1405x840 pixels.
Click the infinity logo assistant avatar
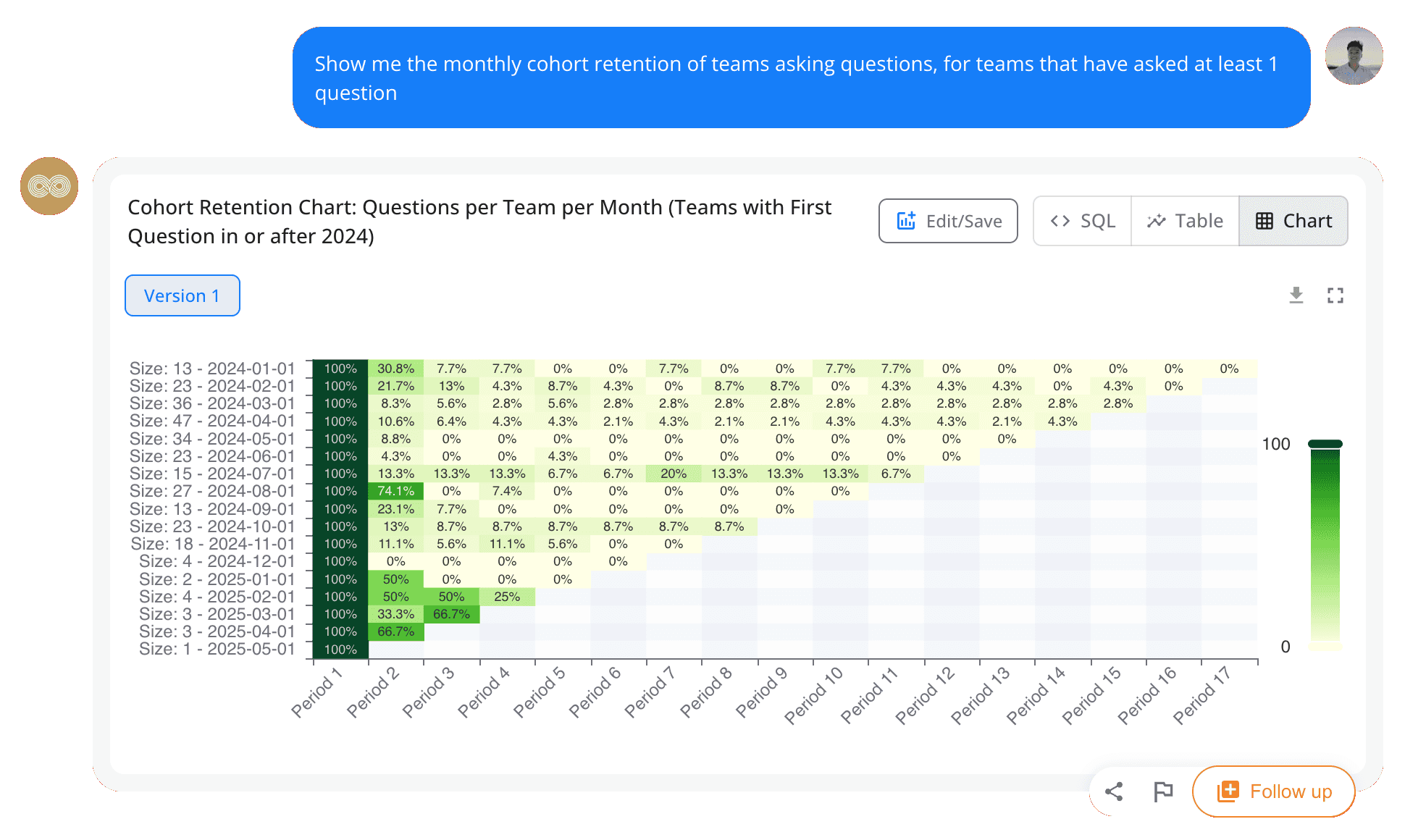click(49, 186)
